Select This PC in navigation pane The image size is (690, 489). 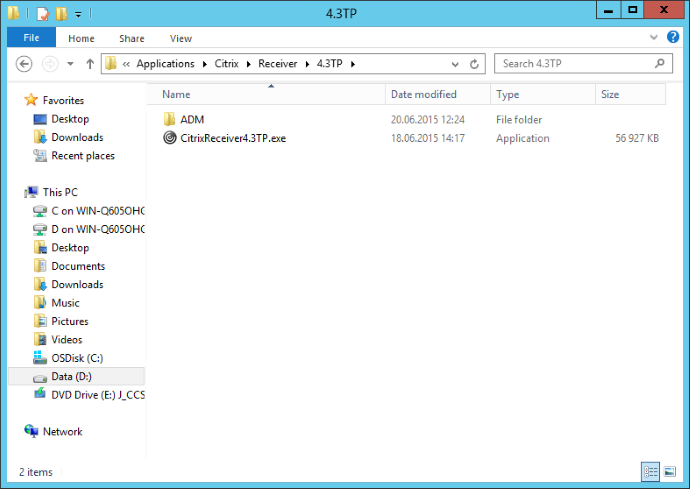(x=60, y=192)
